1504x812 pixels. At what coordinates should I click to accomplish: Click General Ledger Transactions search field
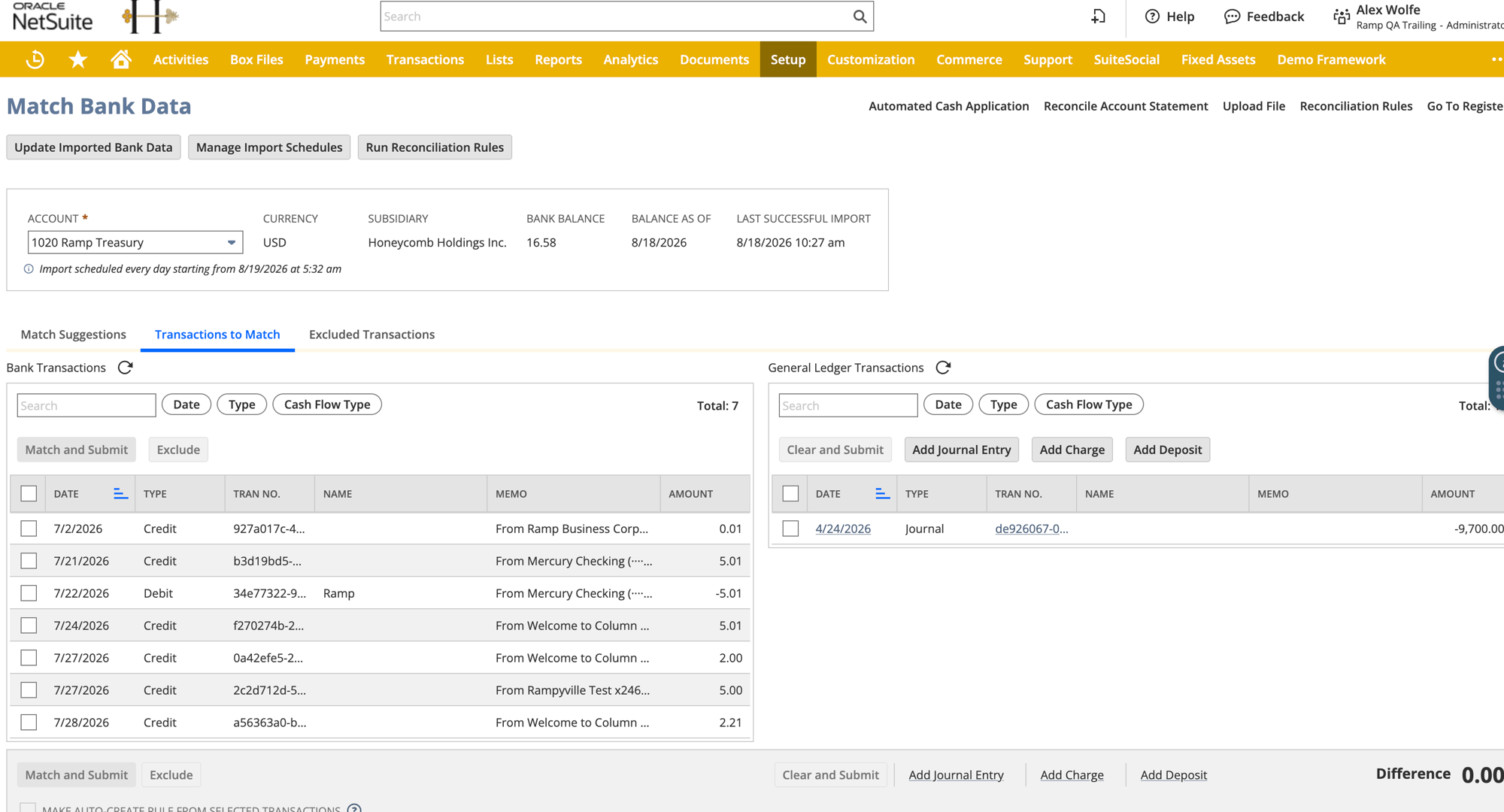click(848, 405)
